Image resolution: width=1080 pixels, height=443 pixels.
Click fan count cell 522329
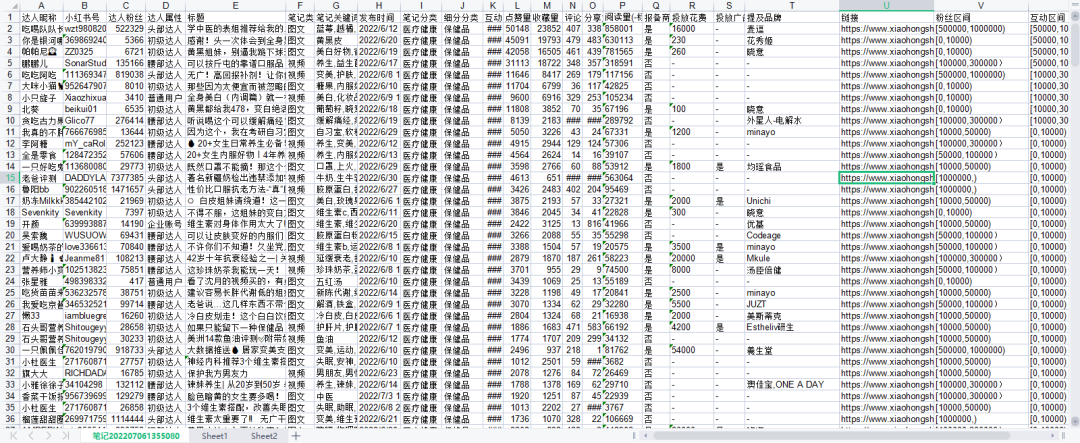pos(127,28)
